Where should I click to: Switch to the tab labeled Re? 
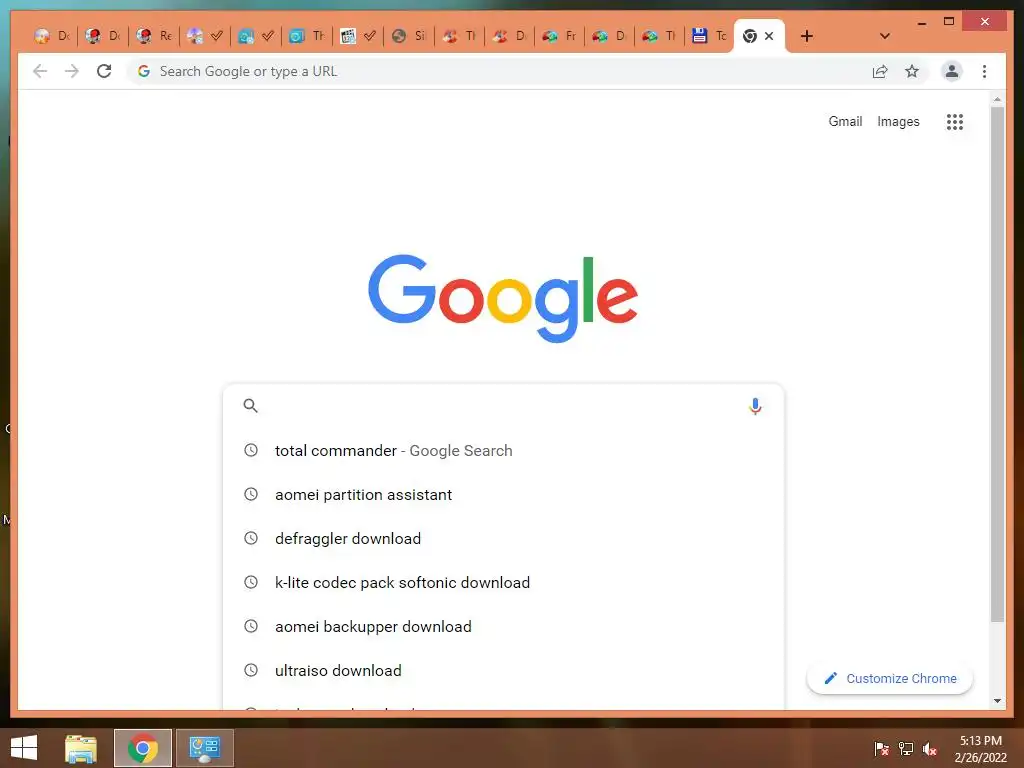coord(154,36)
